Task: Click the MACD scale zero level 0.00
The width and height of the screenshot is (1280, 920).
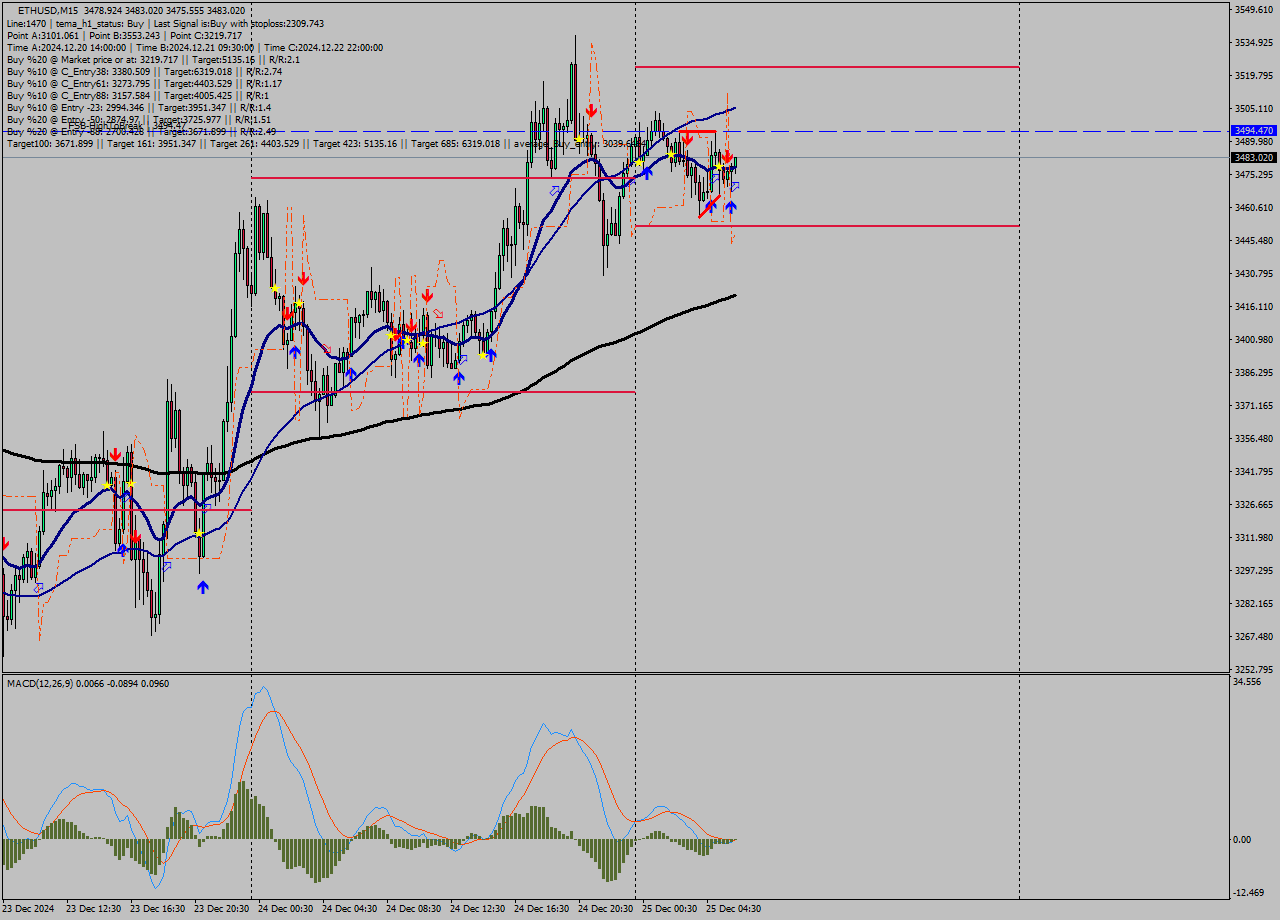Action: click(x=1243, y=839)
